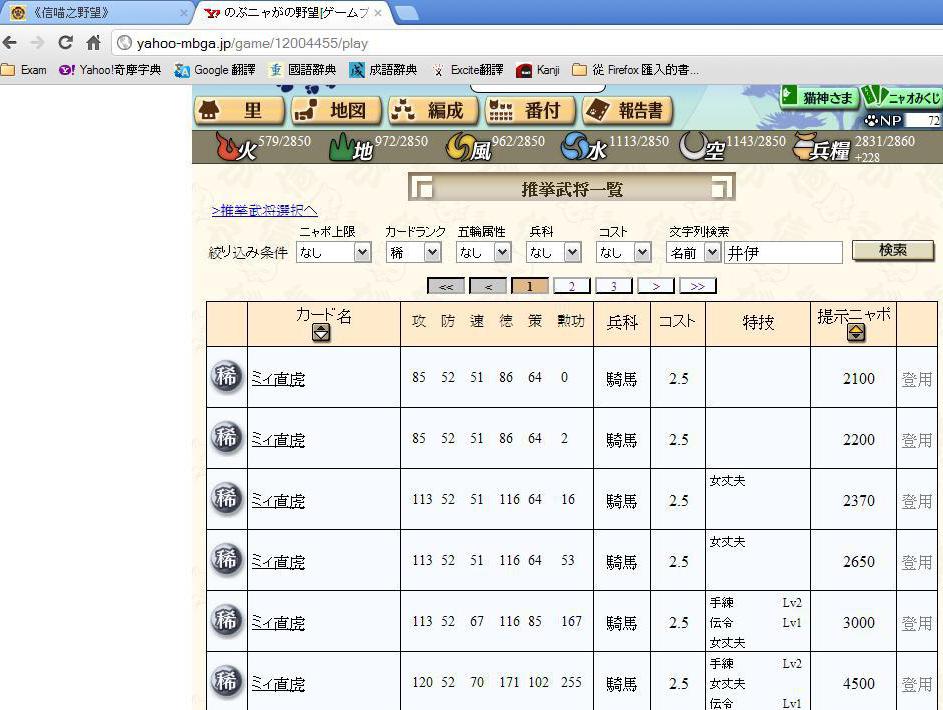
Task: Open ミイ直虎 card priced 4500
Action: [278, 684]
